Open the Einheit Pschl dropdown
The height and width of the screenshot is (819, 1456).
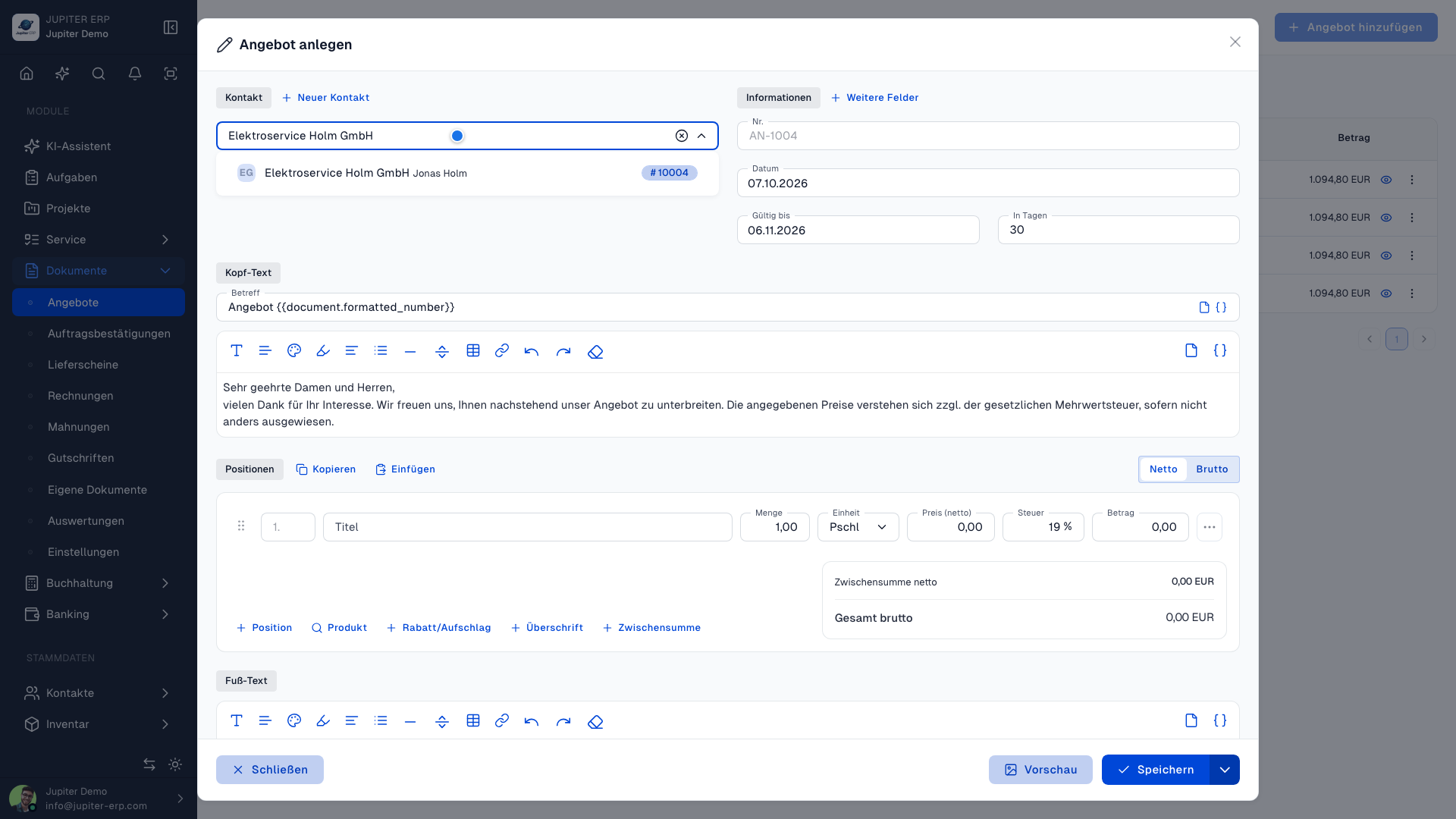[858, 527]
